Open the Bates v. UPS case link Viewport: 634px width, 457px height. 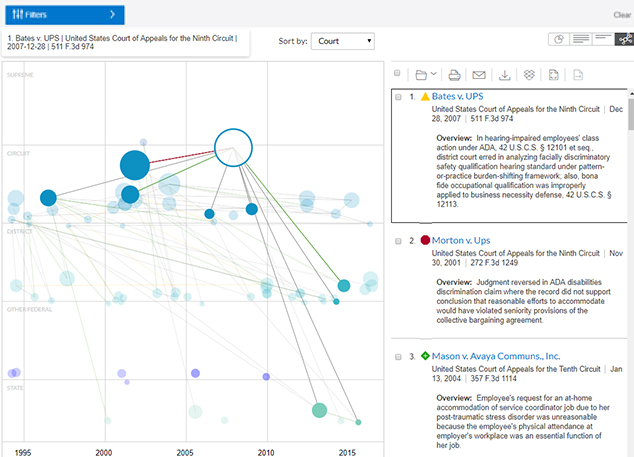pos(463,96)
